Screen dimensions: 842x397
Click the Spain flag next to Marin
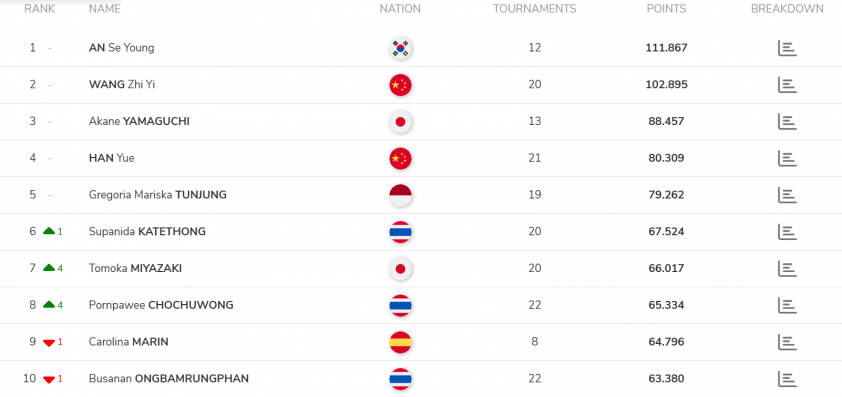pos(400,342)
